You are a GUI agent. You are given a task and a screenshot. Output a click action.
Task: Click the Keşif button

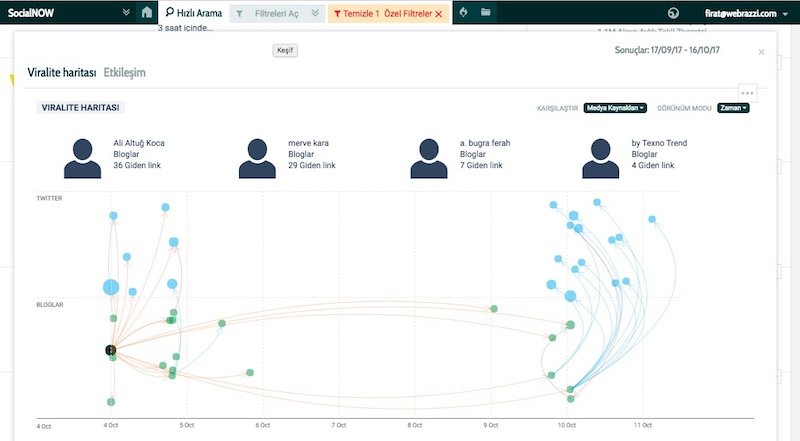[x=285, y=50]
